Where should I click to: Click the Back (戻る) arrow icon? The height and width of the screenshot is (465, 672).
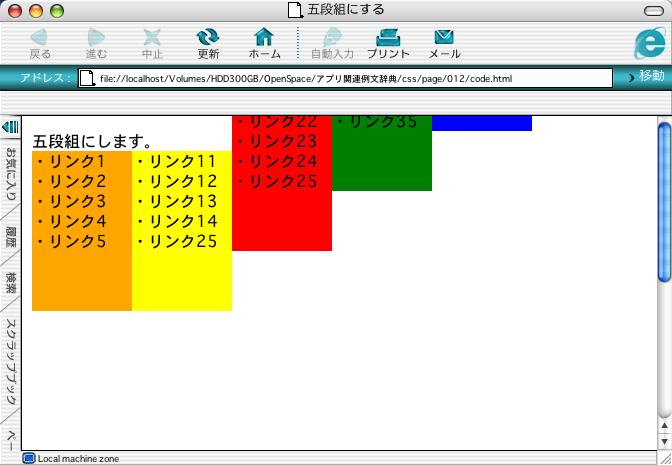40,38
